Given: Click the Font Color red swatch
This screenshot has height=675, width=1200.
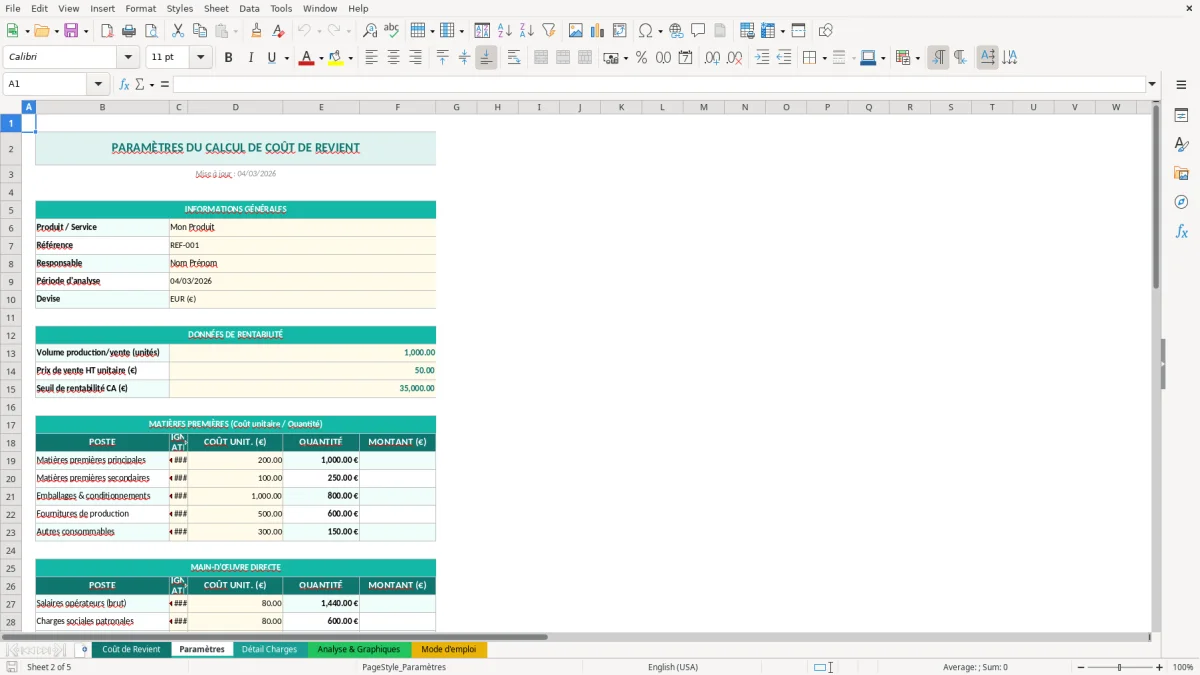Looking at the screenshot, I should point(306,58).
